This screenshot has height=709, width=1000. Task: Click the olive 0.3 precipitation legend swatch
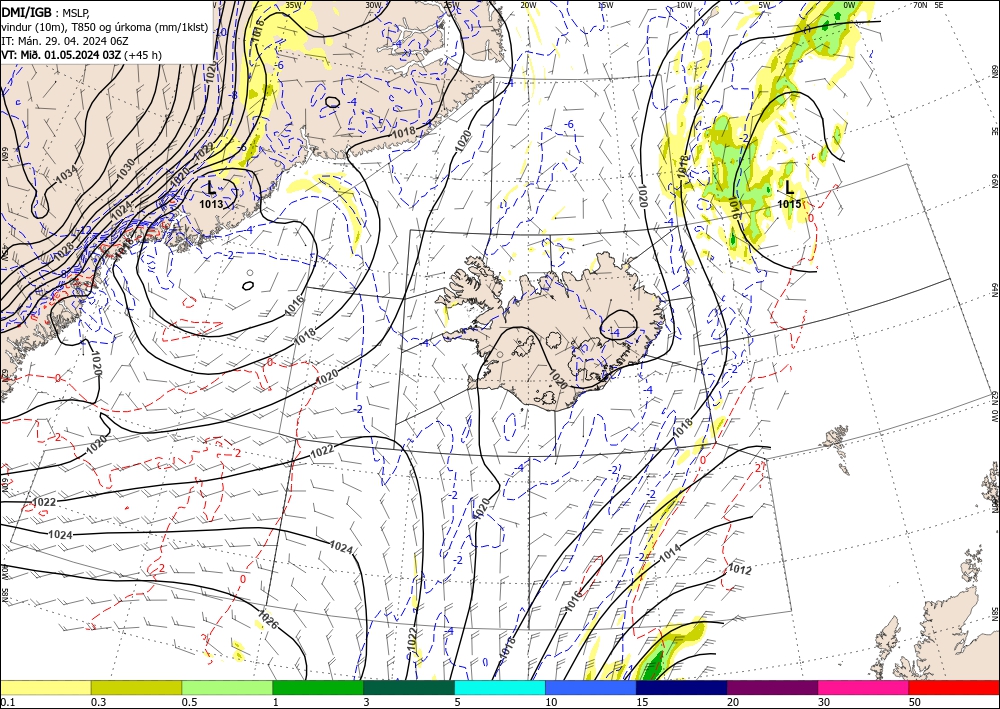tap(136, 687)
